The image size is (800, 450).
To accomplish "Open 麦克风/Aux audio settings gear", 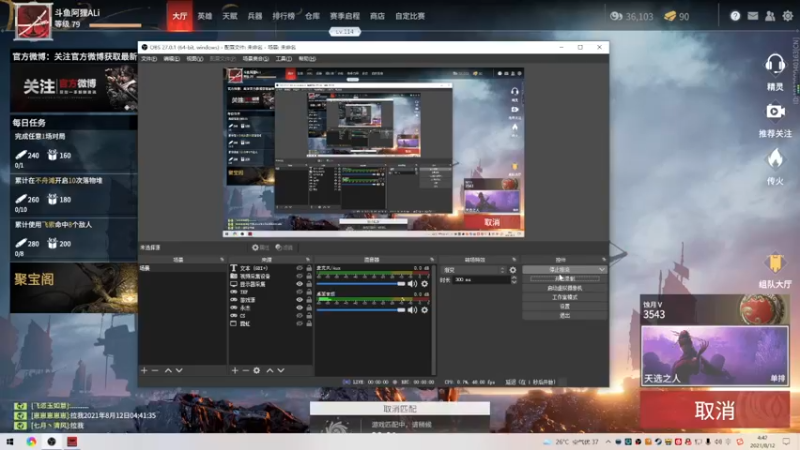I will [x=424, y=284].
